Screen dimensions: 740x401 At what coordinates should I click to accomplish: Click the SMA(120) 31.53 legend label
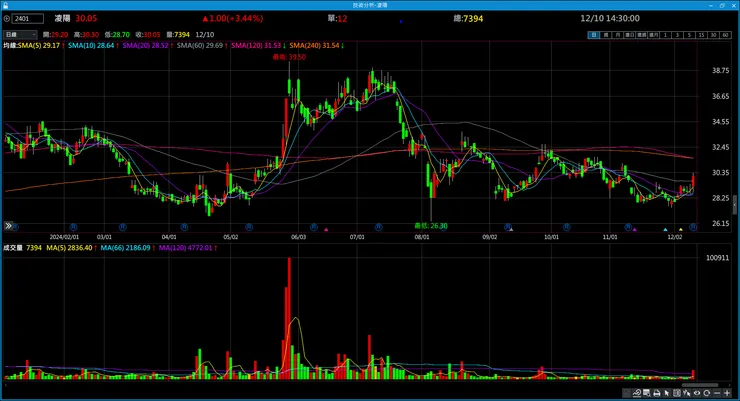[256, 45]
